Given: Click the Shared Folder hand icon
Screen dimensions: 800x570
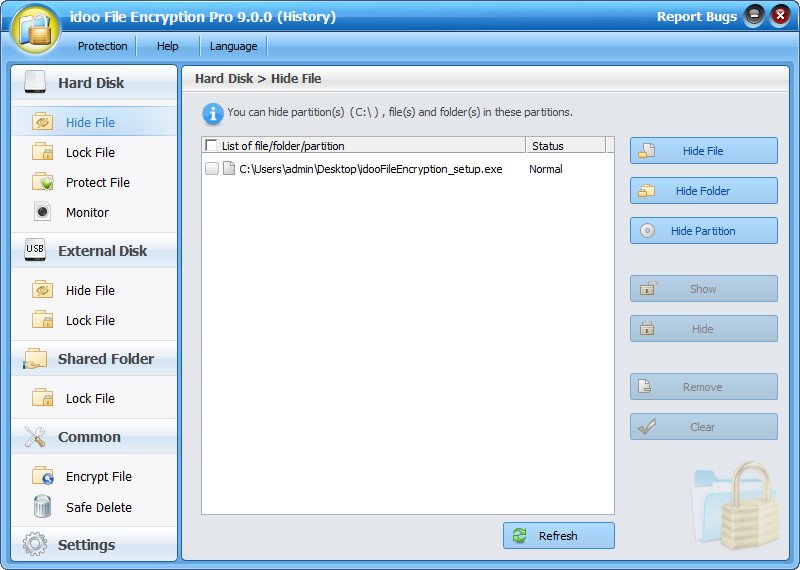Looking at the screenshot, I should 35,359.
